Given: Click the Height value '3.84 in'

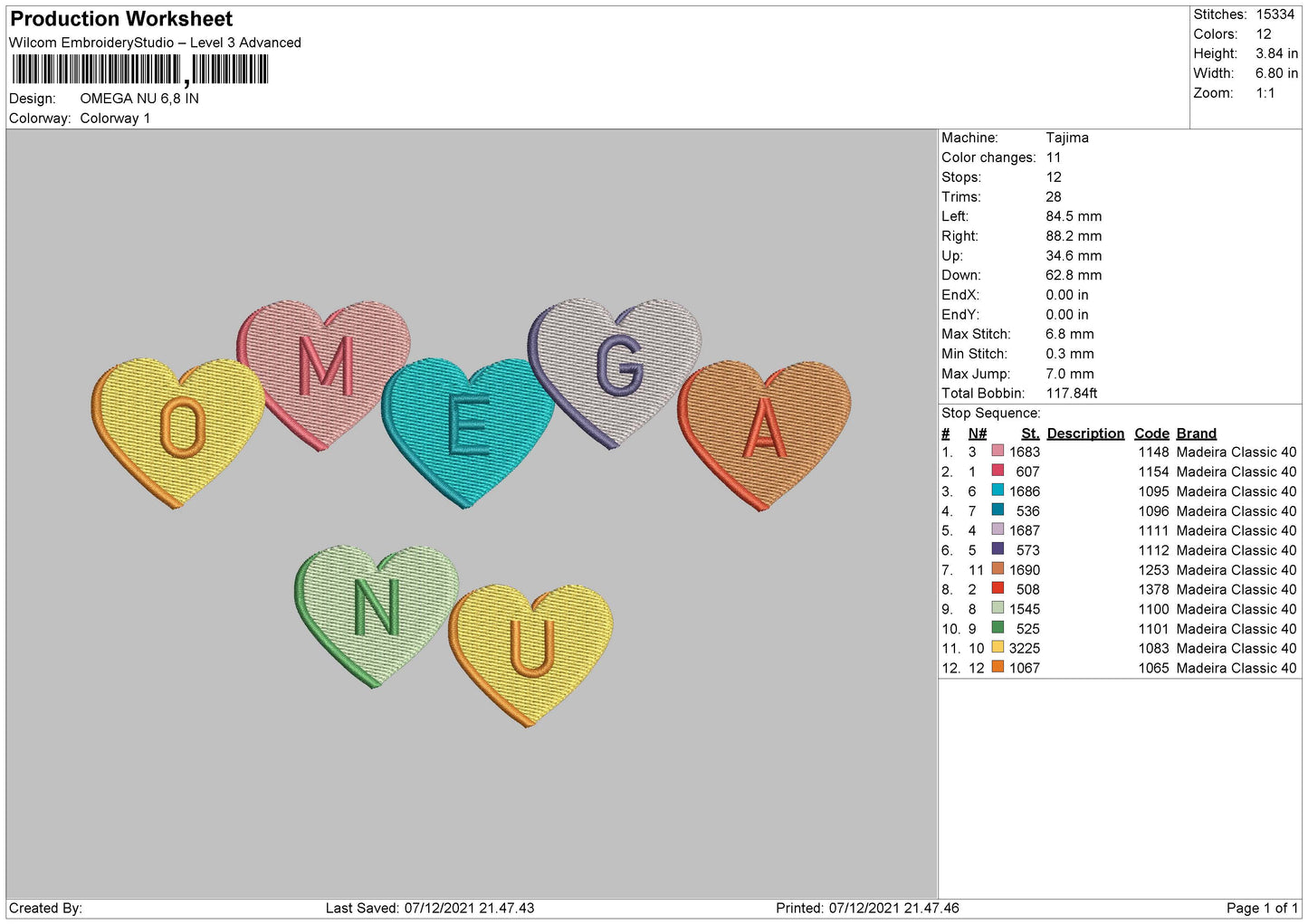Looking at the screenshot, I should (x=1276, y=53).
